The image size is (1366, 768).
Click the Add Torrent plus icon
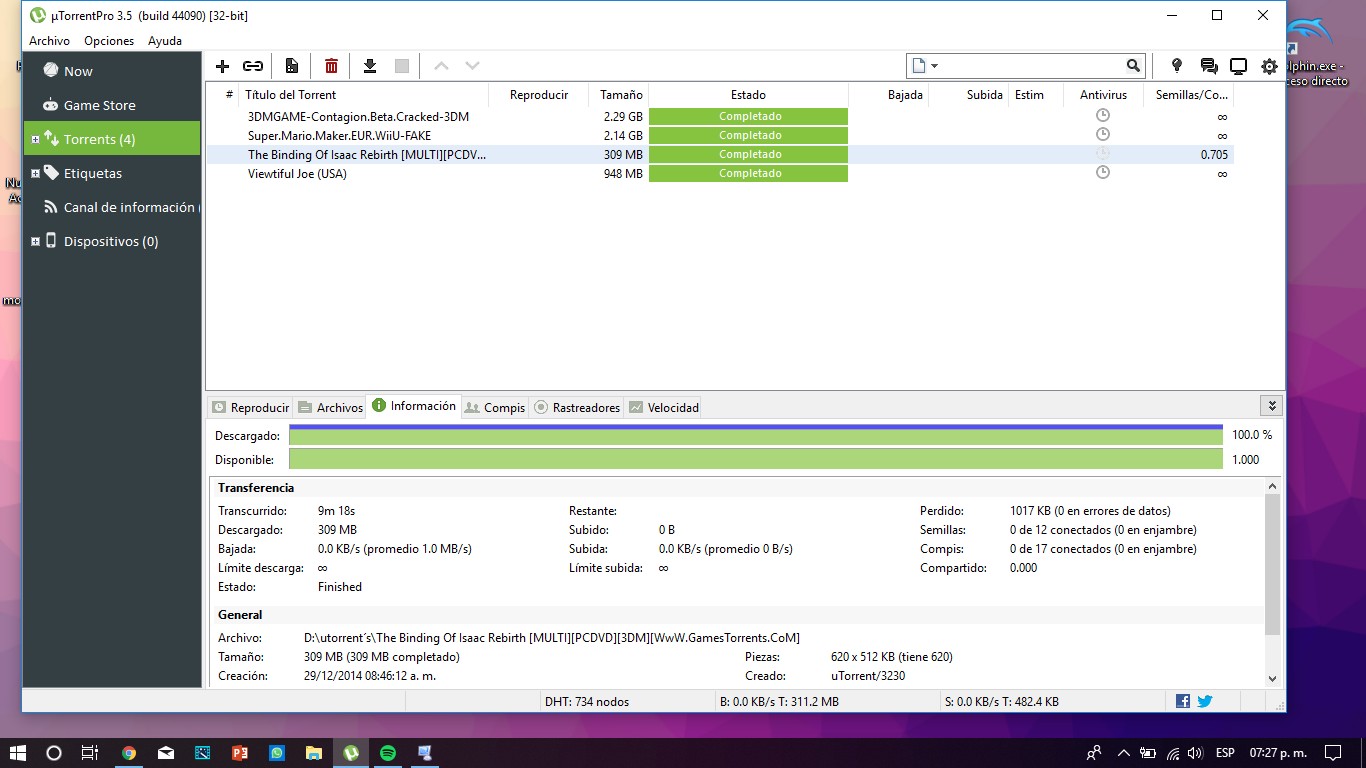click(222, 66)
